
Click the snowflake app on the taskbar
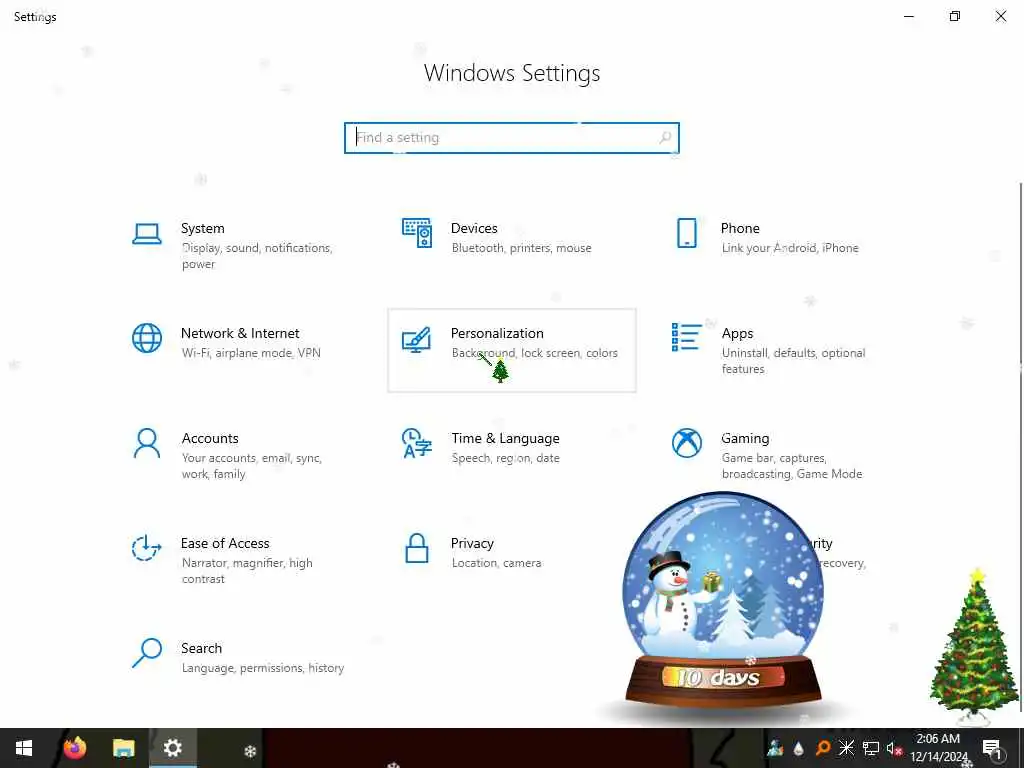[250, 751]
